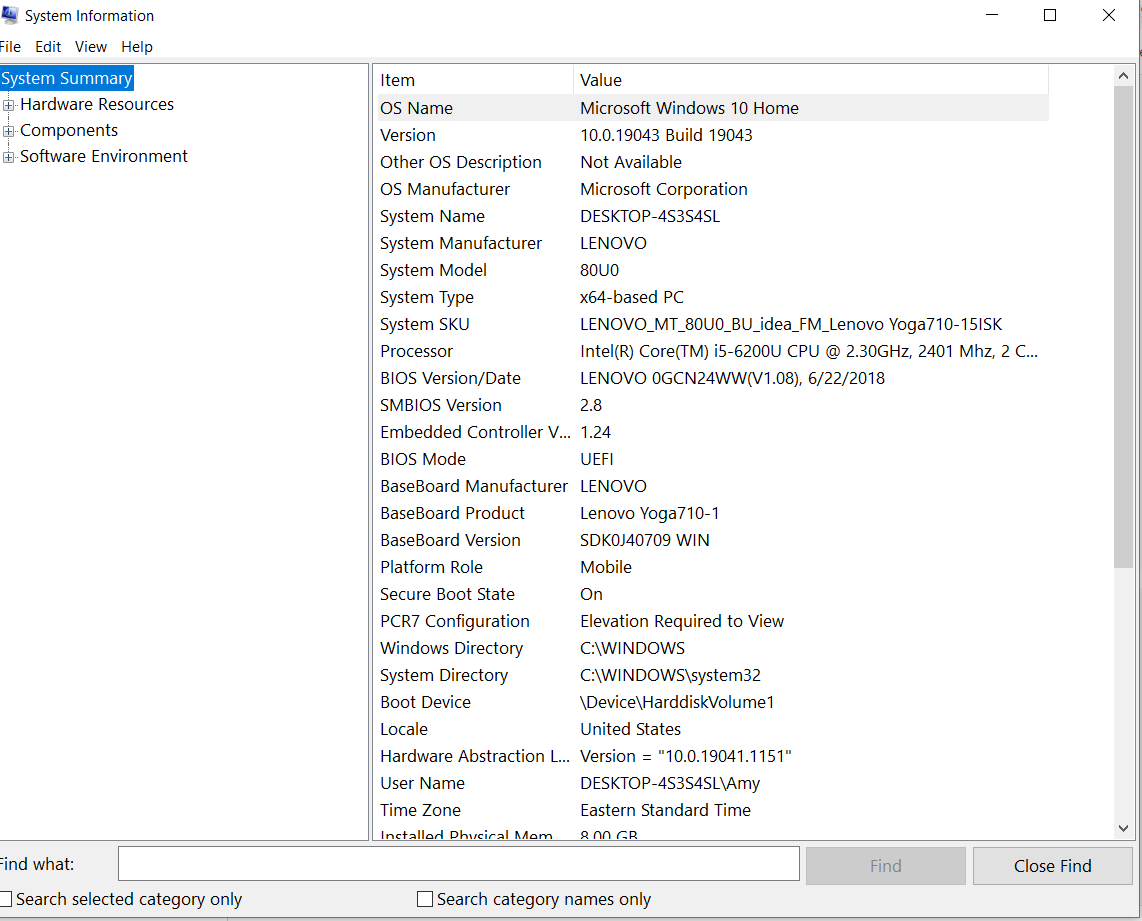Select the Other OS Description row
The height and width of the screenshot is (921, 1142).
click(x=713, y=162)
